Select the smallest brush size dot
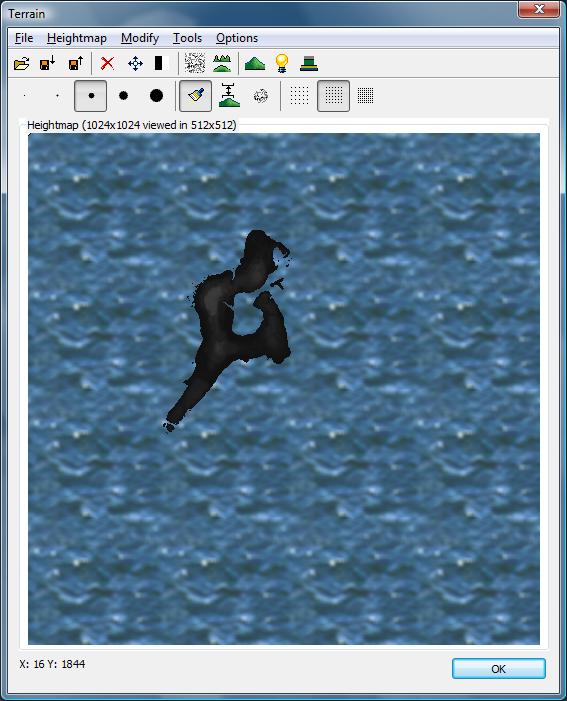This screenshot has width=567, height=701. pyautogui.click(x=25, y=95)
